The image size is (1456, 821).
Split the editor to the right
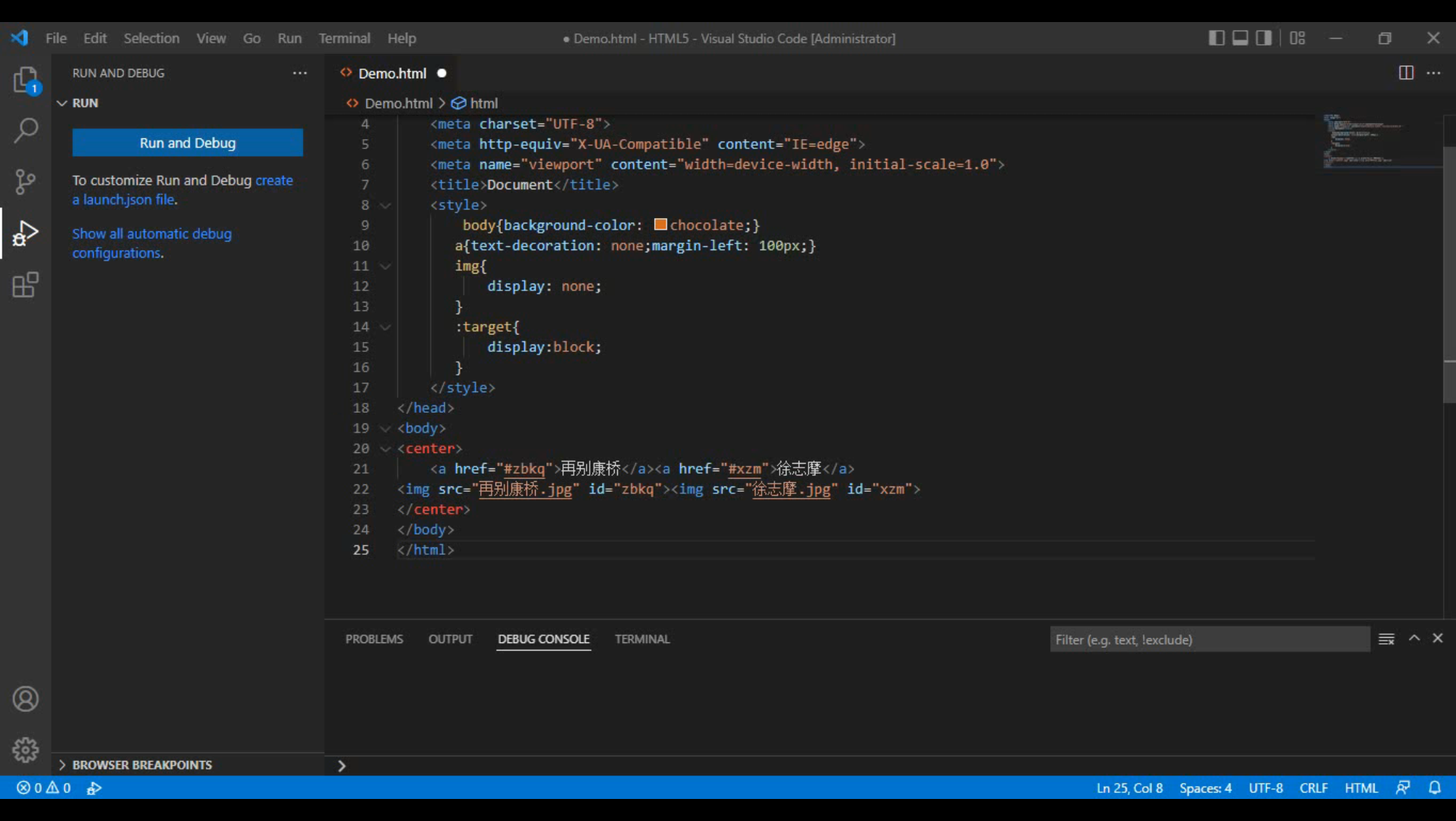click(x=1406, y=73)
